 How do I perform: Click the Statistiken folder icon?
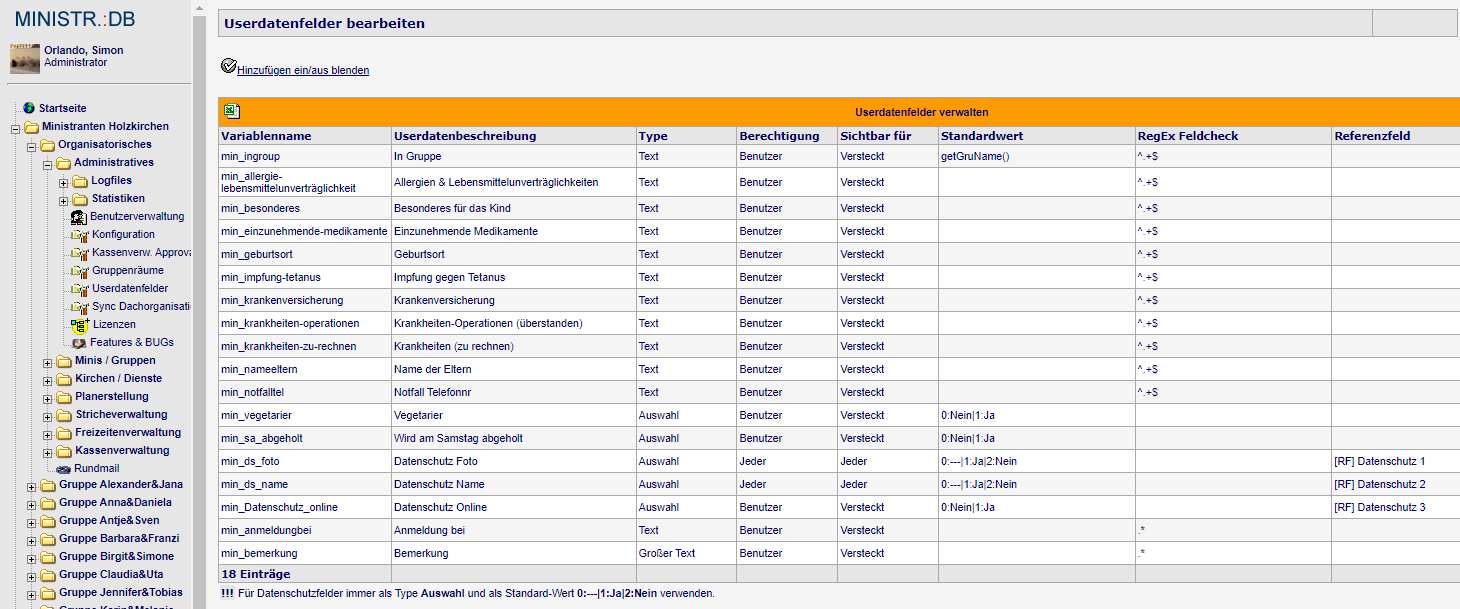coord(80,199)
